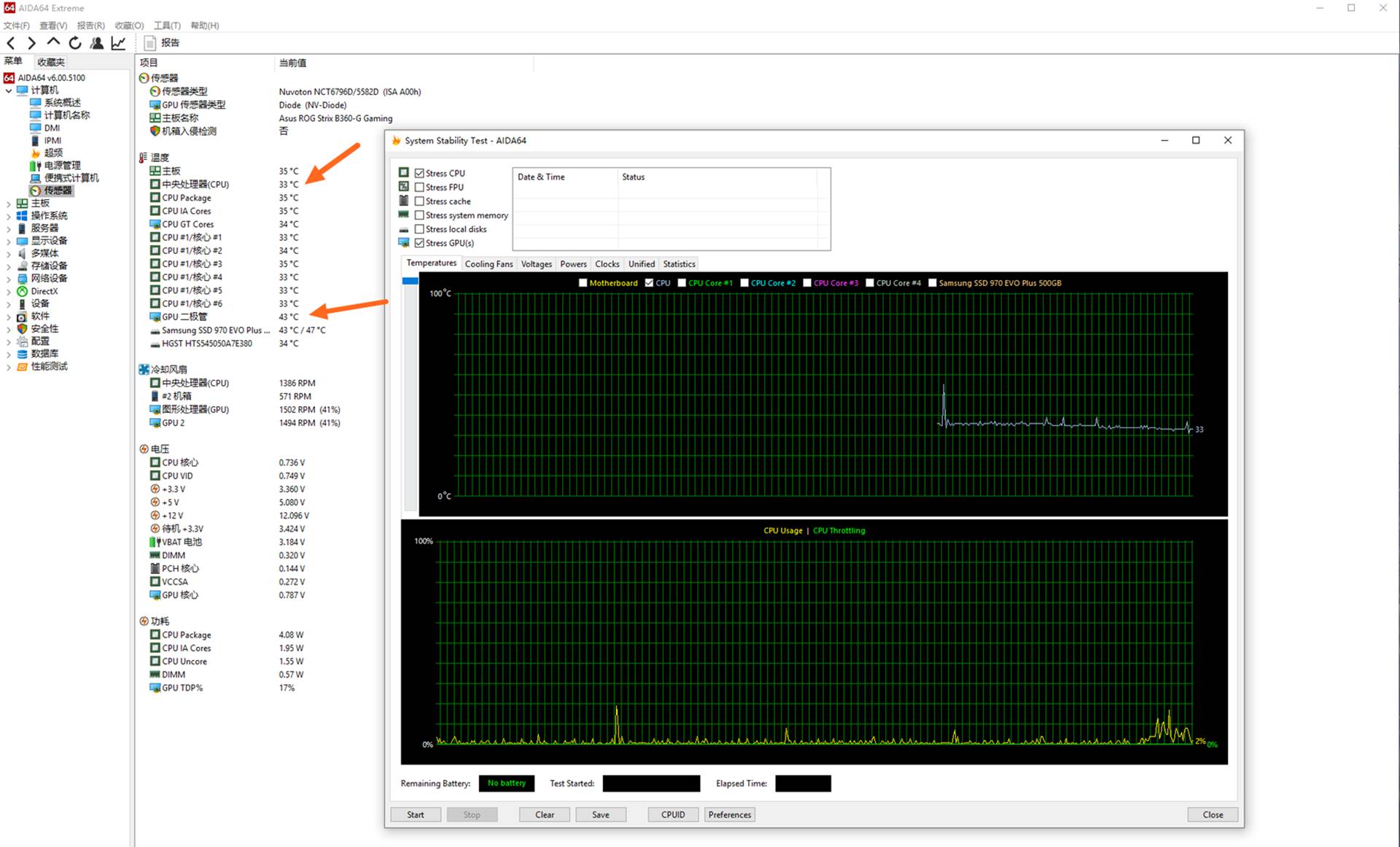
Task: Open the 工具(T) menu
Action: (x=167, y=26)
